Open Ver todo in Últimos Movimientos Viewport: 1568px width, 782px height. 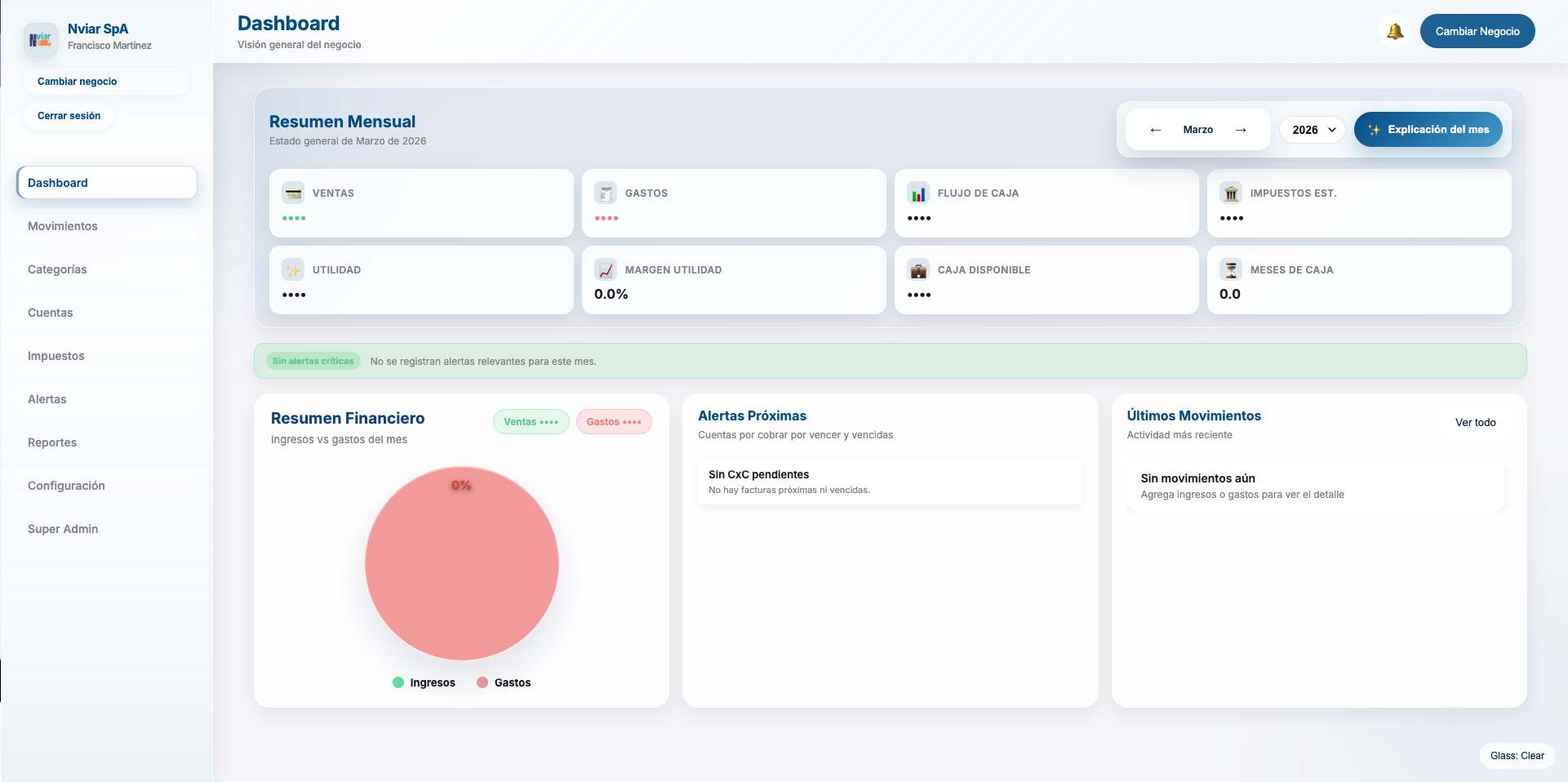[x=1475, y=423]
